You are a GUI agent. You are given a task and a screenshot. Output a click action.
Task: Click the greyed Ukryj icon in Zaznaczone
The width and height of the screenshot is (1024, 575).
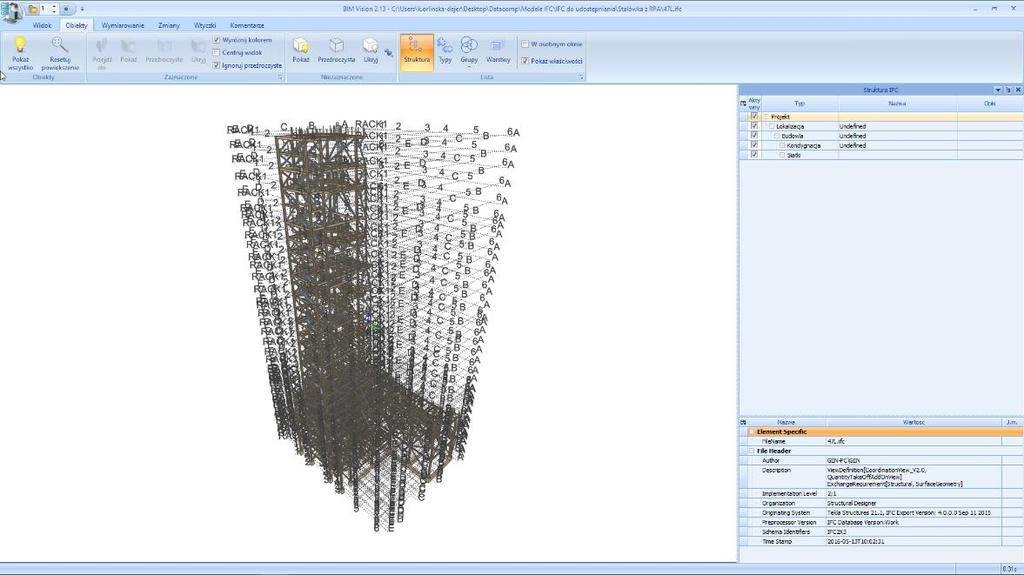pyautogui.click(x=198, y=45)
